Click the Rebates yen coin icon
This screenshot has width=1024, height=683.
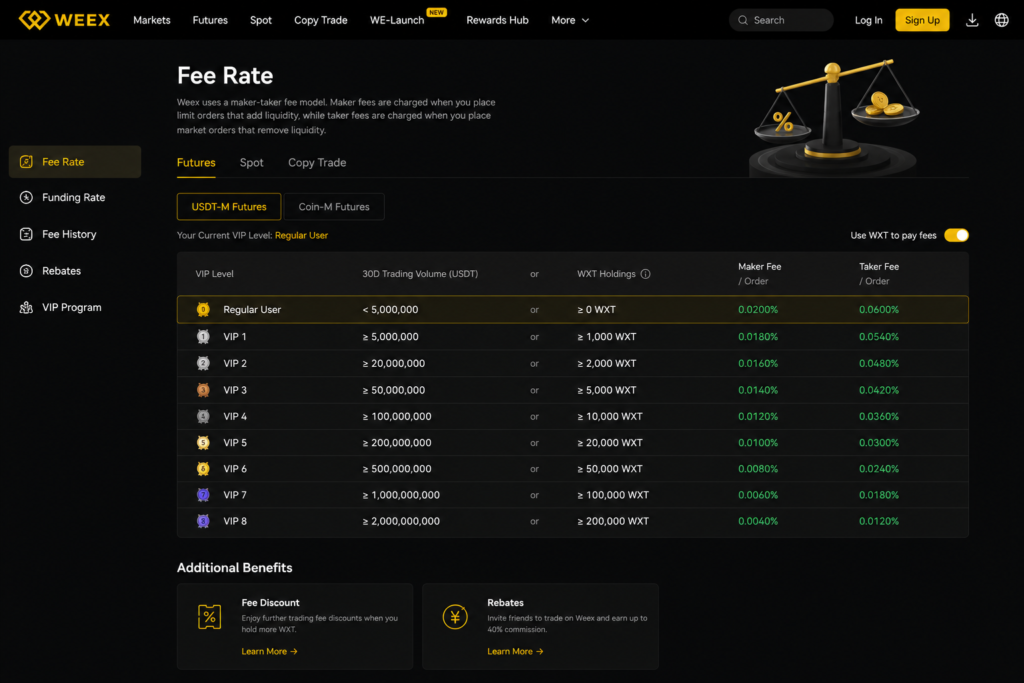coord(455,616)
